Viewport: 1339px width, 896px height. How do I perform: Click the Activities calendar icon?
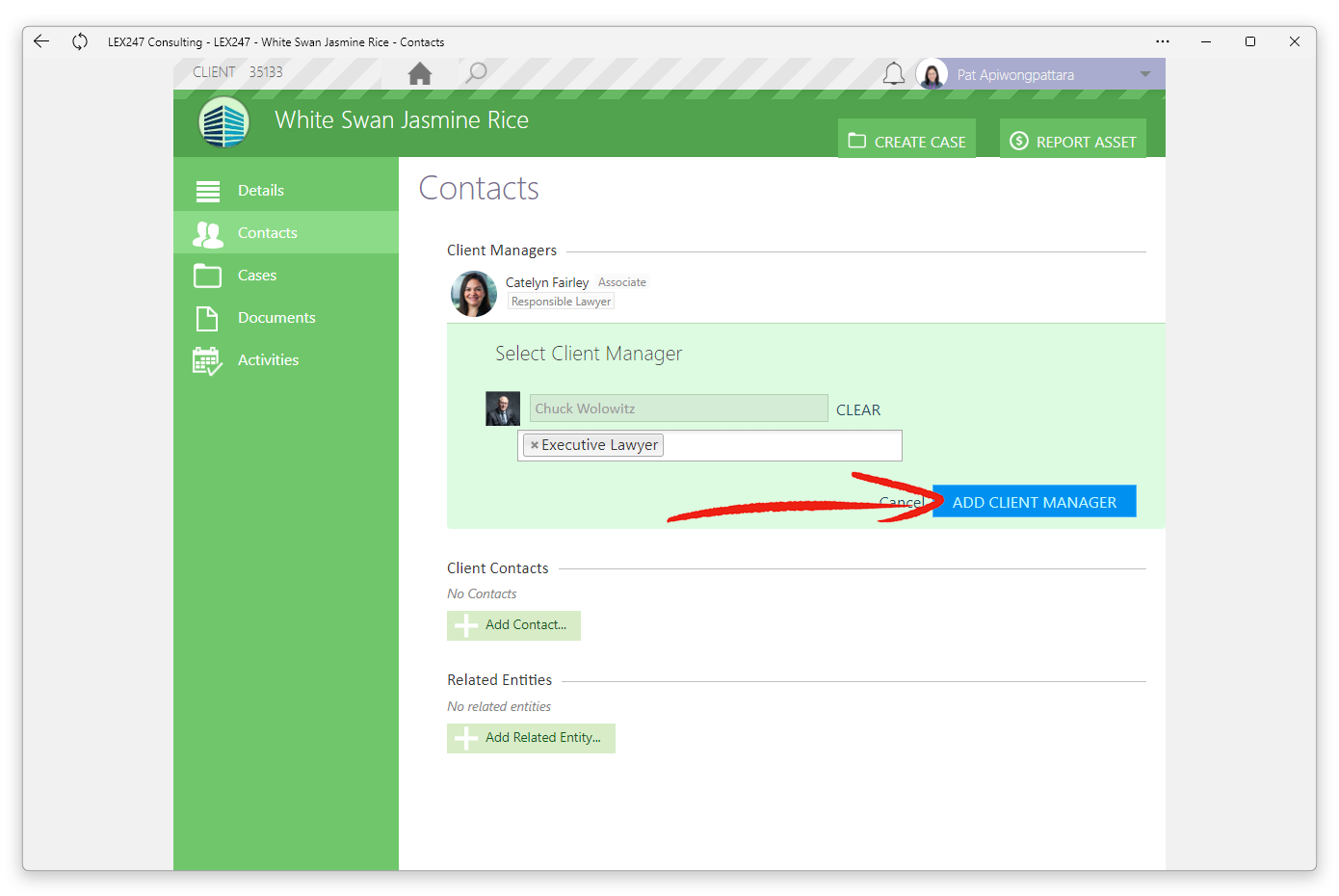point(207,360)
